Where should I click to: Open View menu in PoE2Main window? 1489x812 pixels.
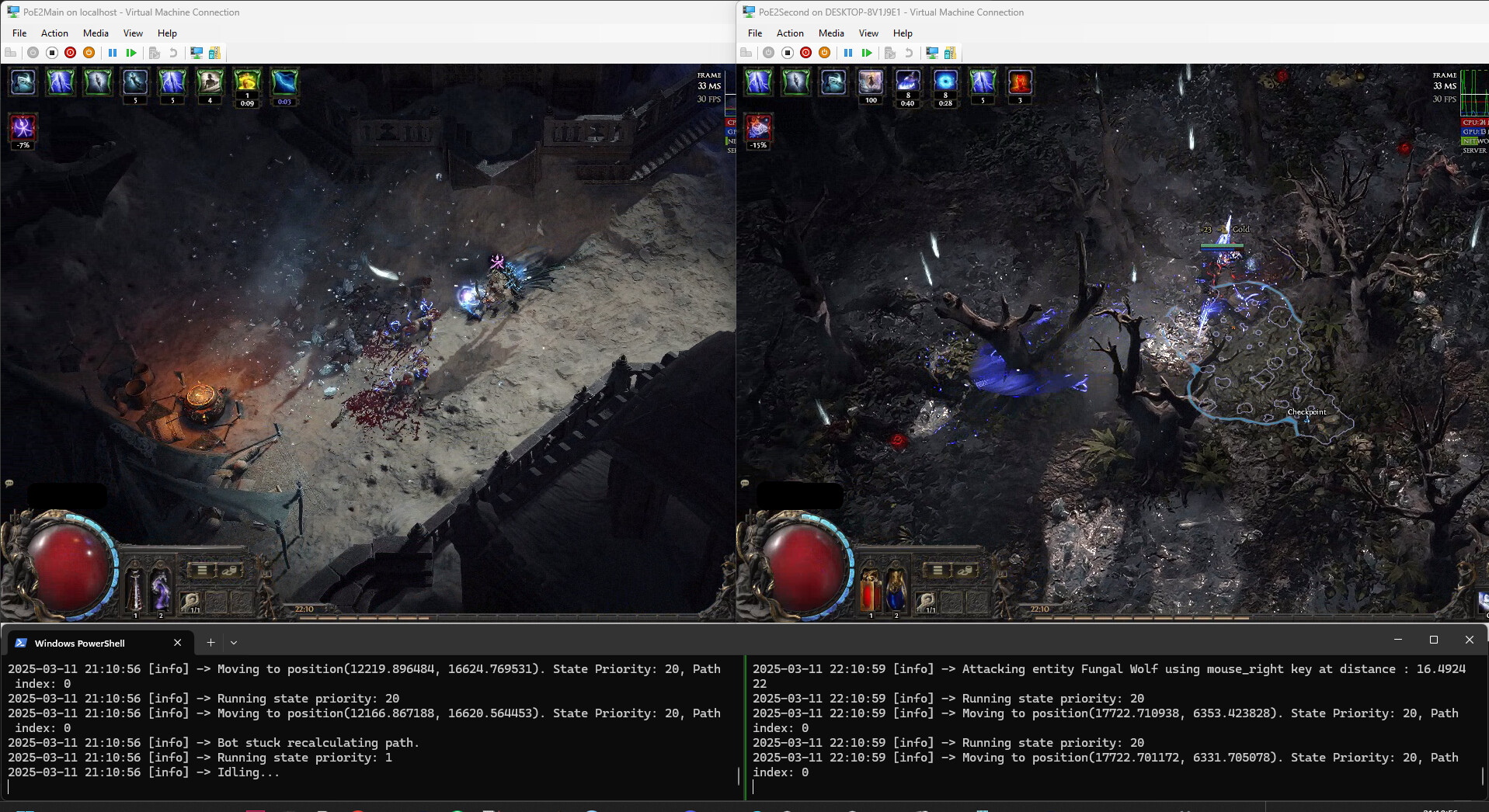click(133, 33)
